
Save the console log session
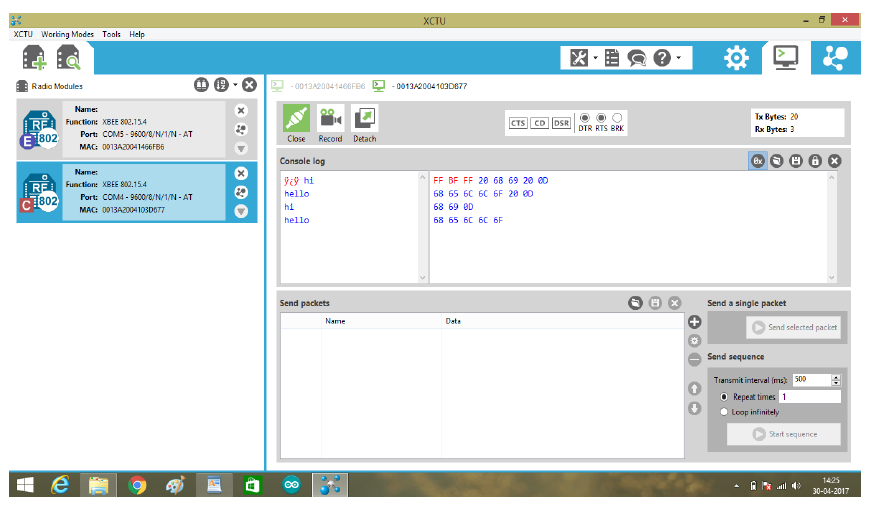click(x=796, y=161)
